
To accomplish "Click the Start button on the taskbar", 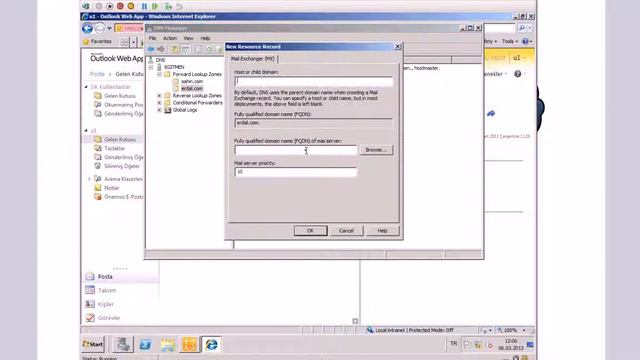I will pos(93,344).
